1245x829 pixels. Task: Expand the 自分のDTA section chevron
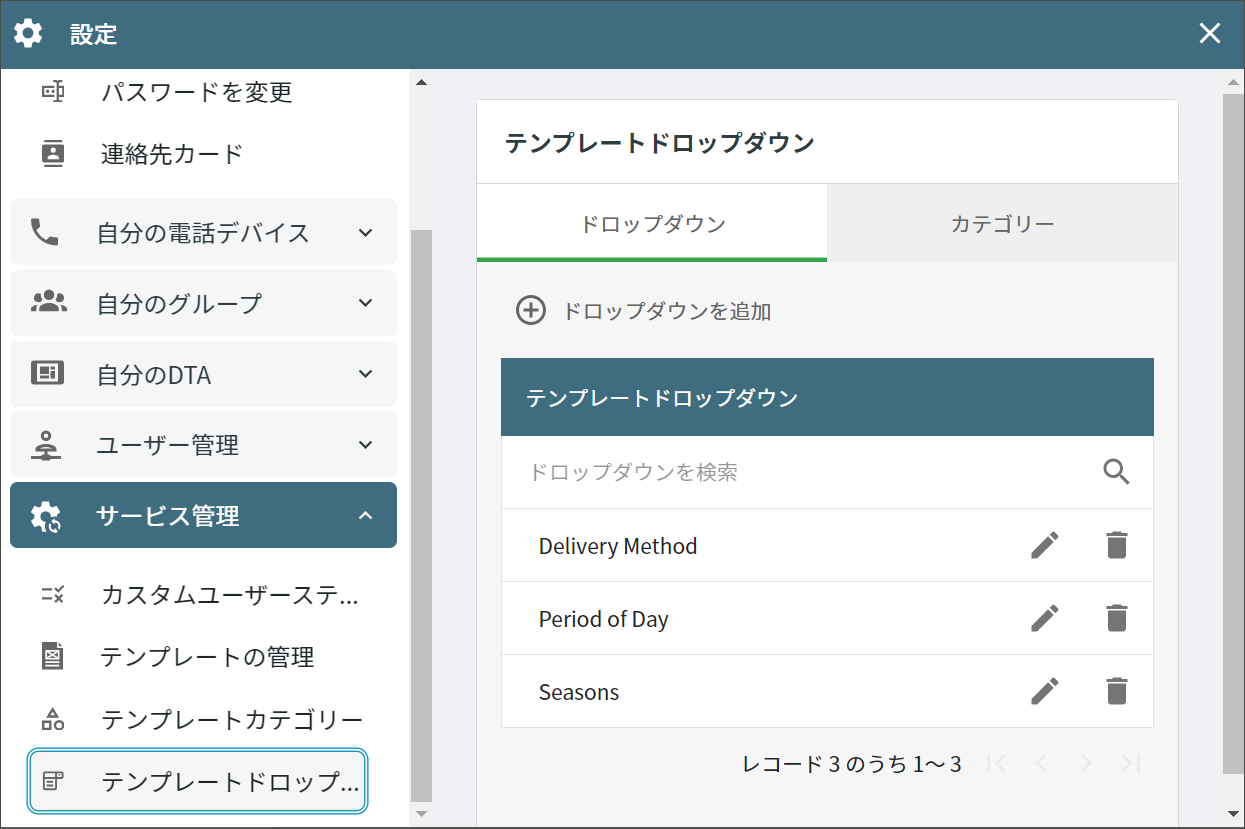pyautogui.click(x=366, y=374)
